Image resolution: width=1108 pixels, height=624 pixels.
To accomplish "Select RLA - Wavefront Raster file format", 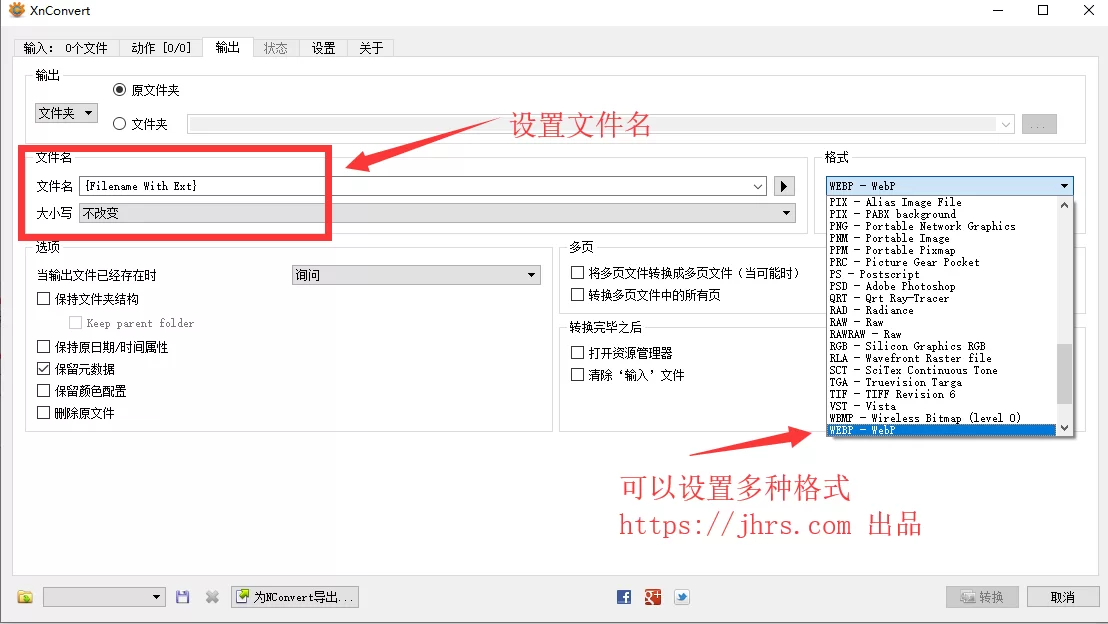I will pyautogui.click(x=942, y=358).
